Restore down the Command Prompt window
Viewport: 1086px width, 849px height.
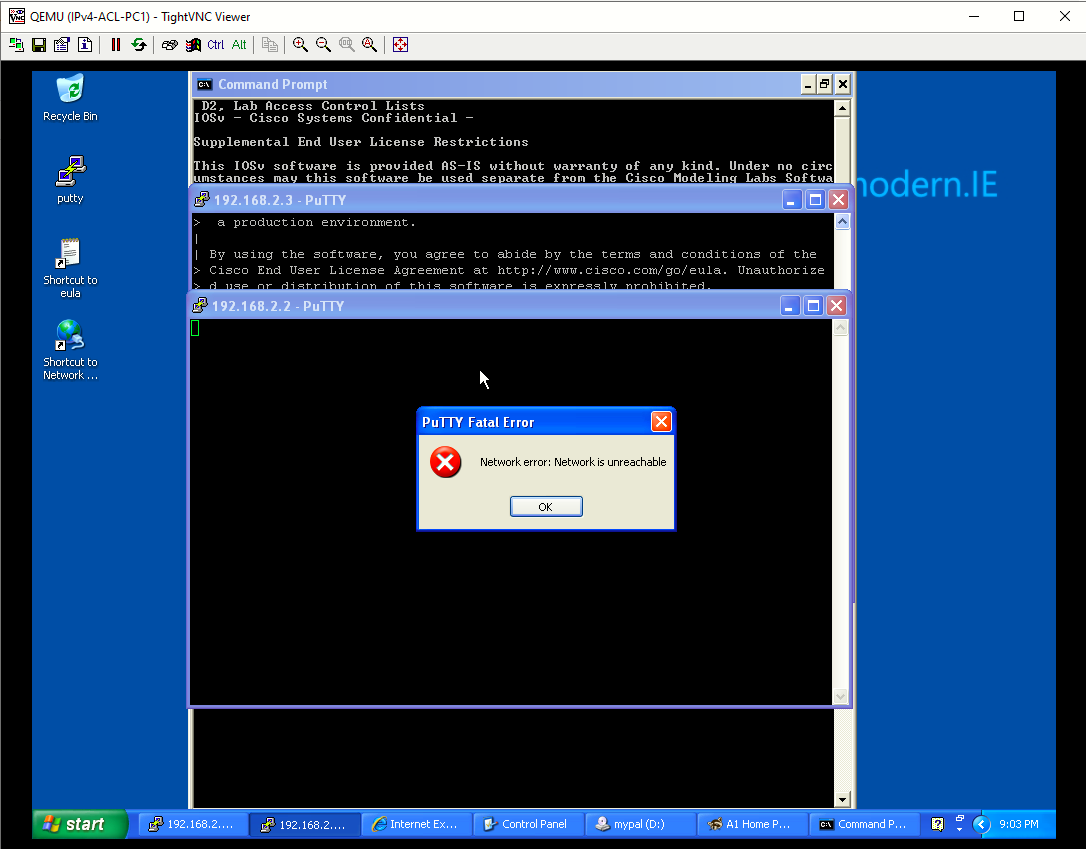click(824, 84)
